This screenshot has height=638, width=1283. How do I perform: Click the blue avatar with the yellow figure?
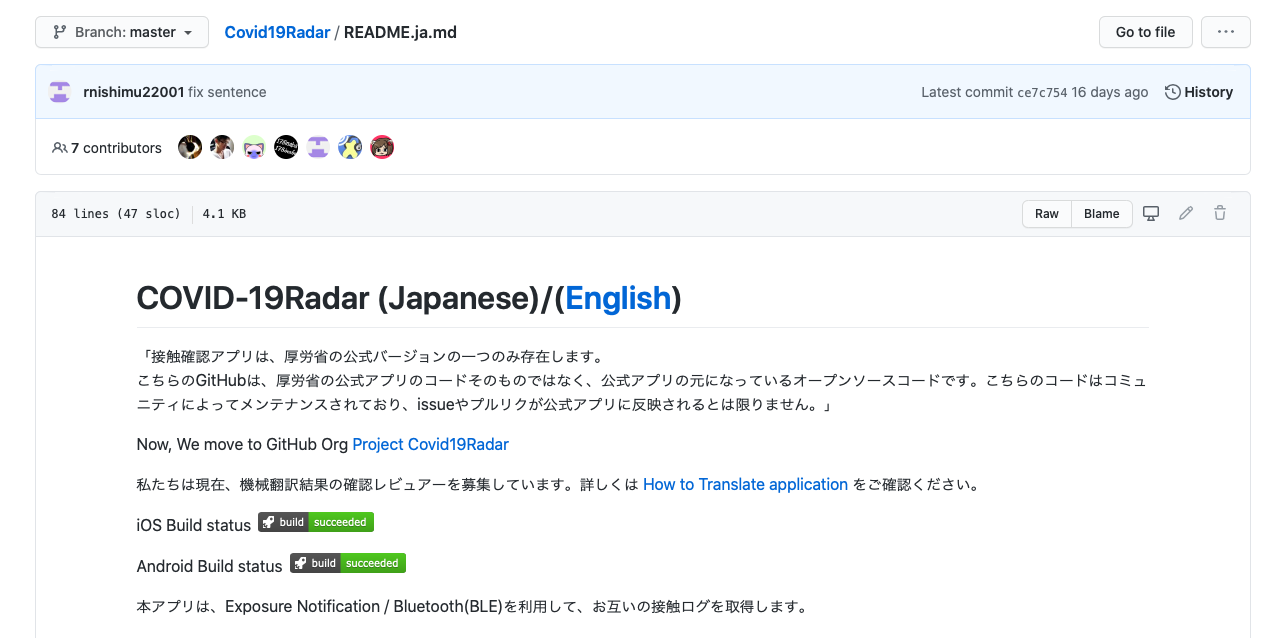[350, 148]
